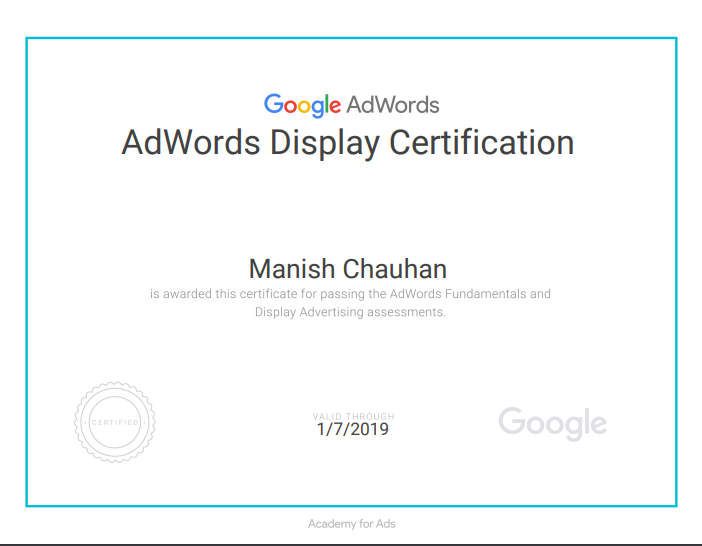Click the date '1/7/2019'
Image resolution: width=702 pixels, height=546 pixels.
click(x=353, y=430)
